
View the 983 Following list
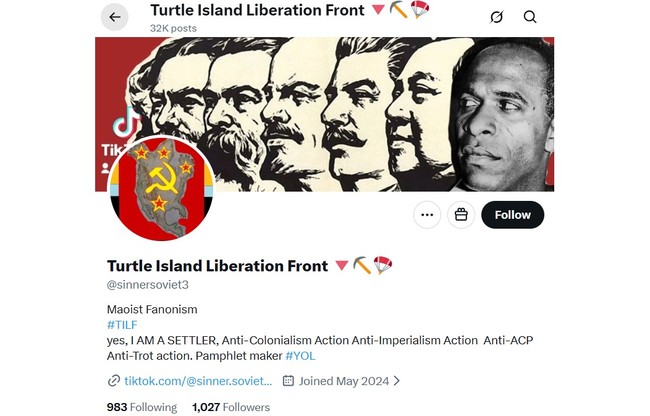tap(142, 407)
